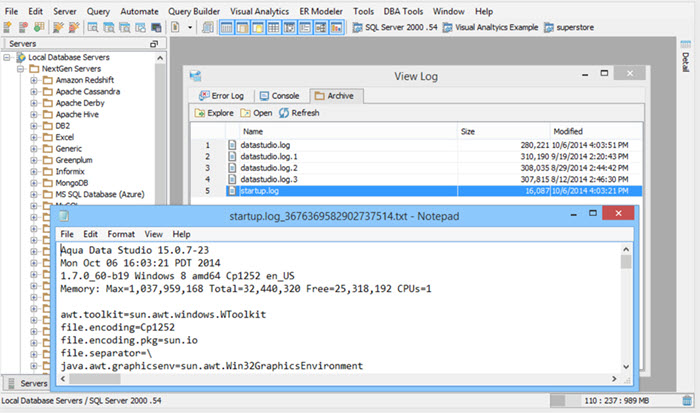Open the Detail side panel tab

click(686, 57)
